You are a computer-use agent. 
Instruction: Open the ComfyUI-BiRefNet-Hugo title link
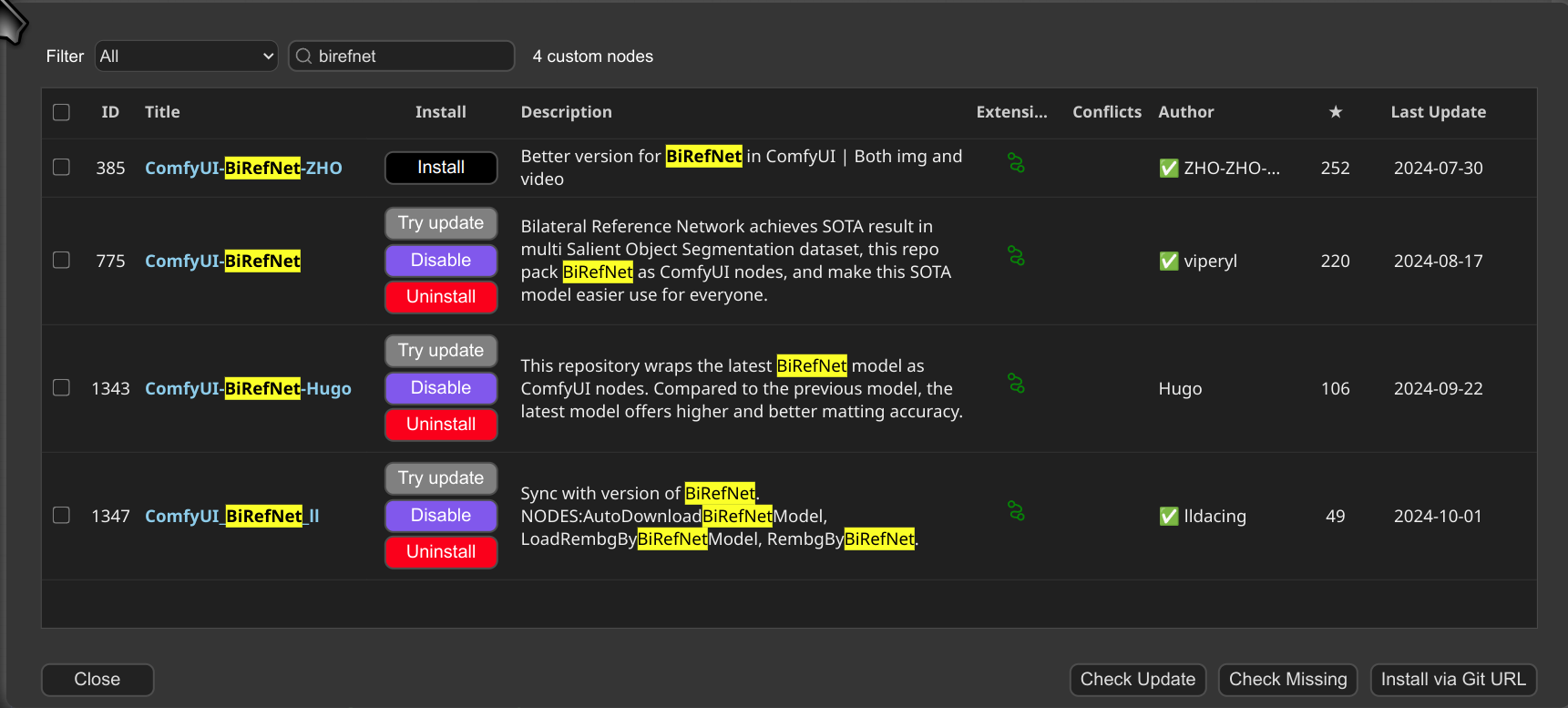tap(248, 389)
